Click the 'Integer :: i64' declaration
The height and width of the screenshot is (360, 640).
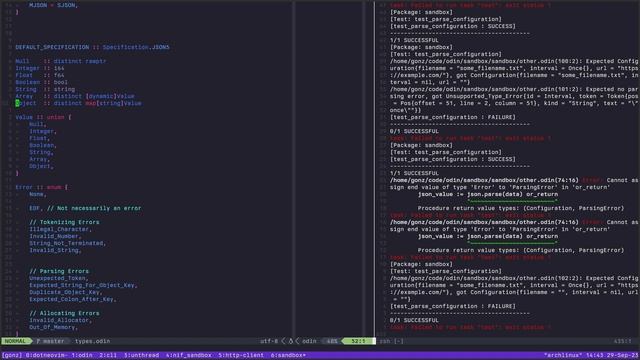(40, 68)
